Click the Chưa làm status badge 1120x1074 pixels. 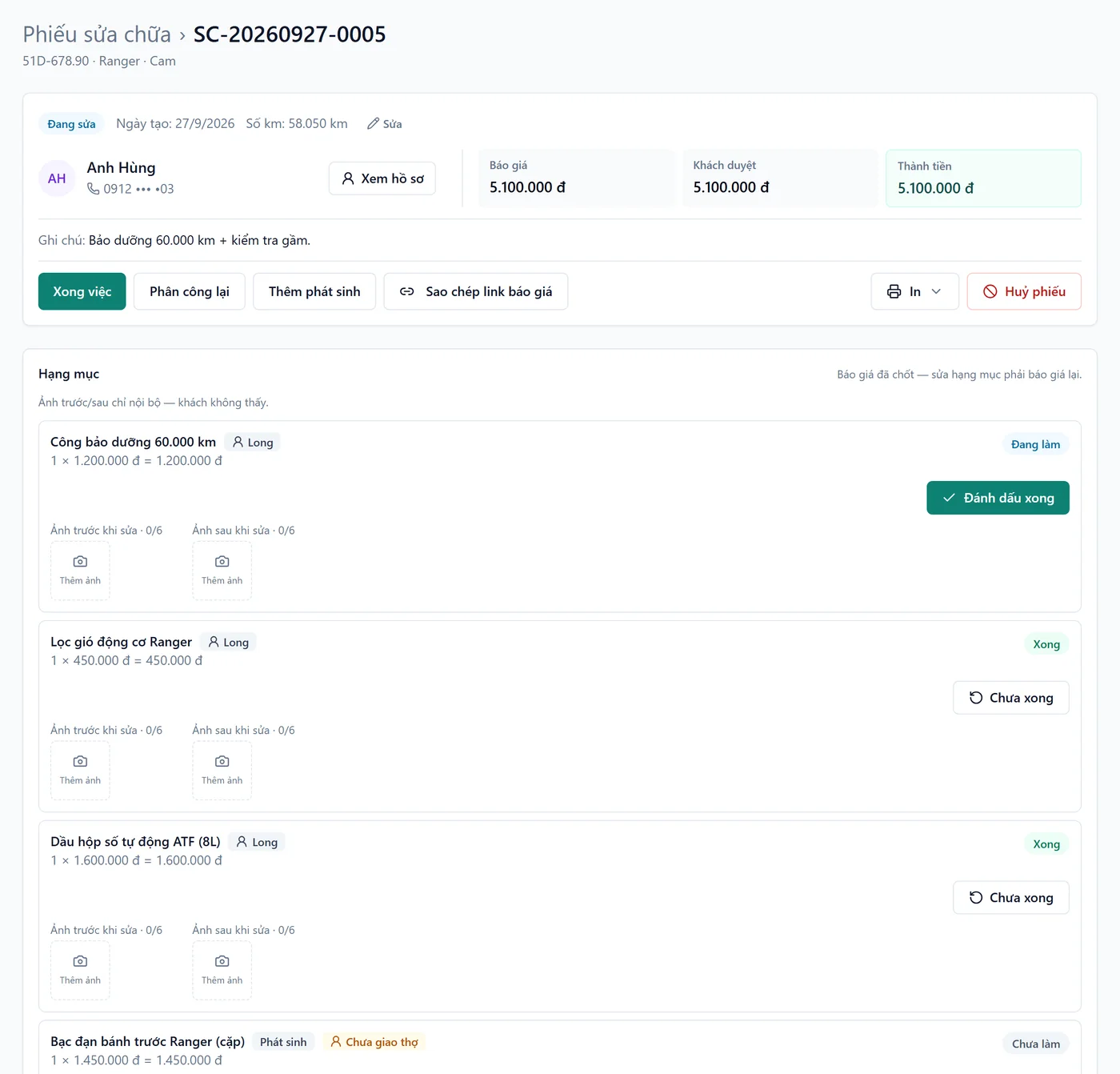(1036, 1044)
